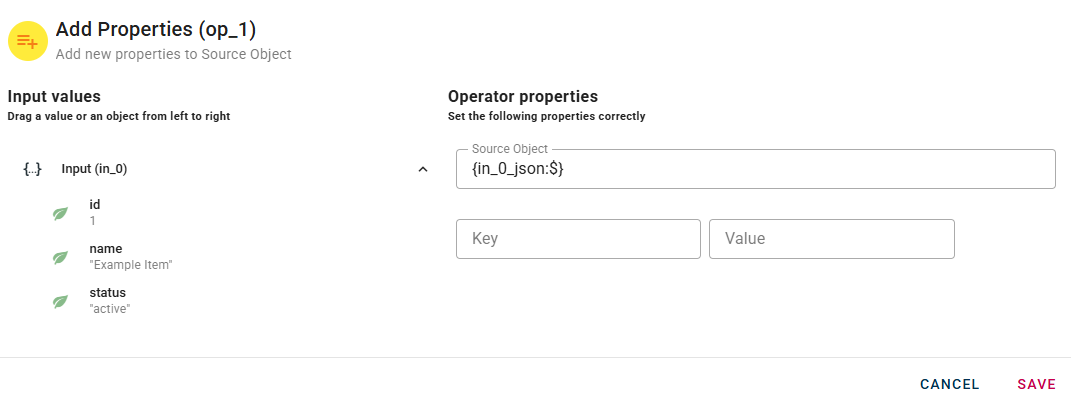
Task: Select the Input (in_0) object label
Action: (94, 169)
